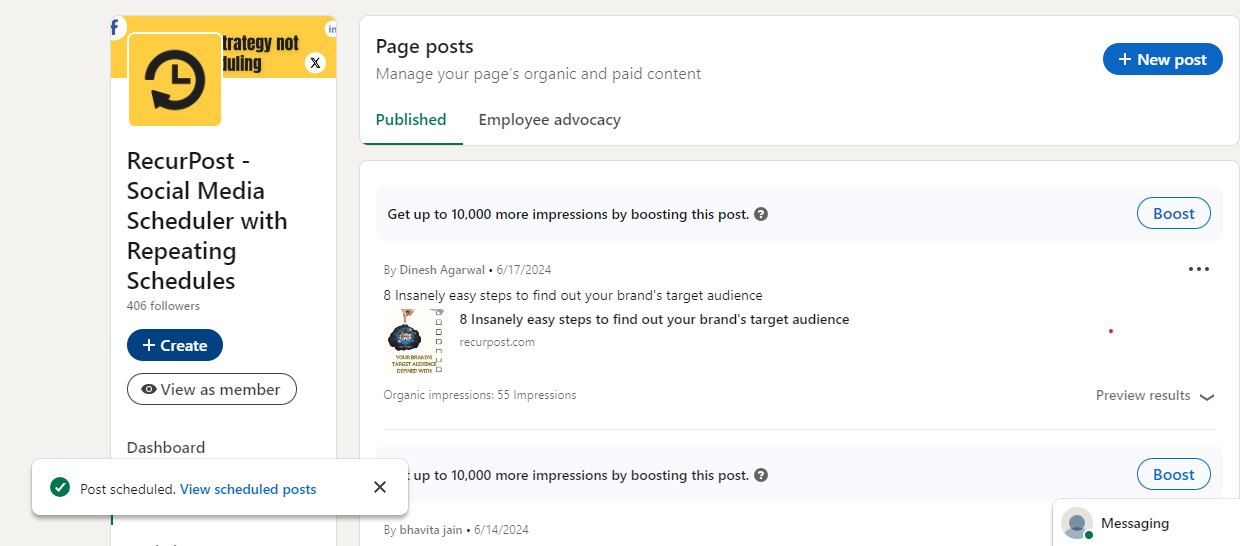Click the X (Twitter) icon on banner

[x=316, y=63]
